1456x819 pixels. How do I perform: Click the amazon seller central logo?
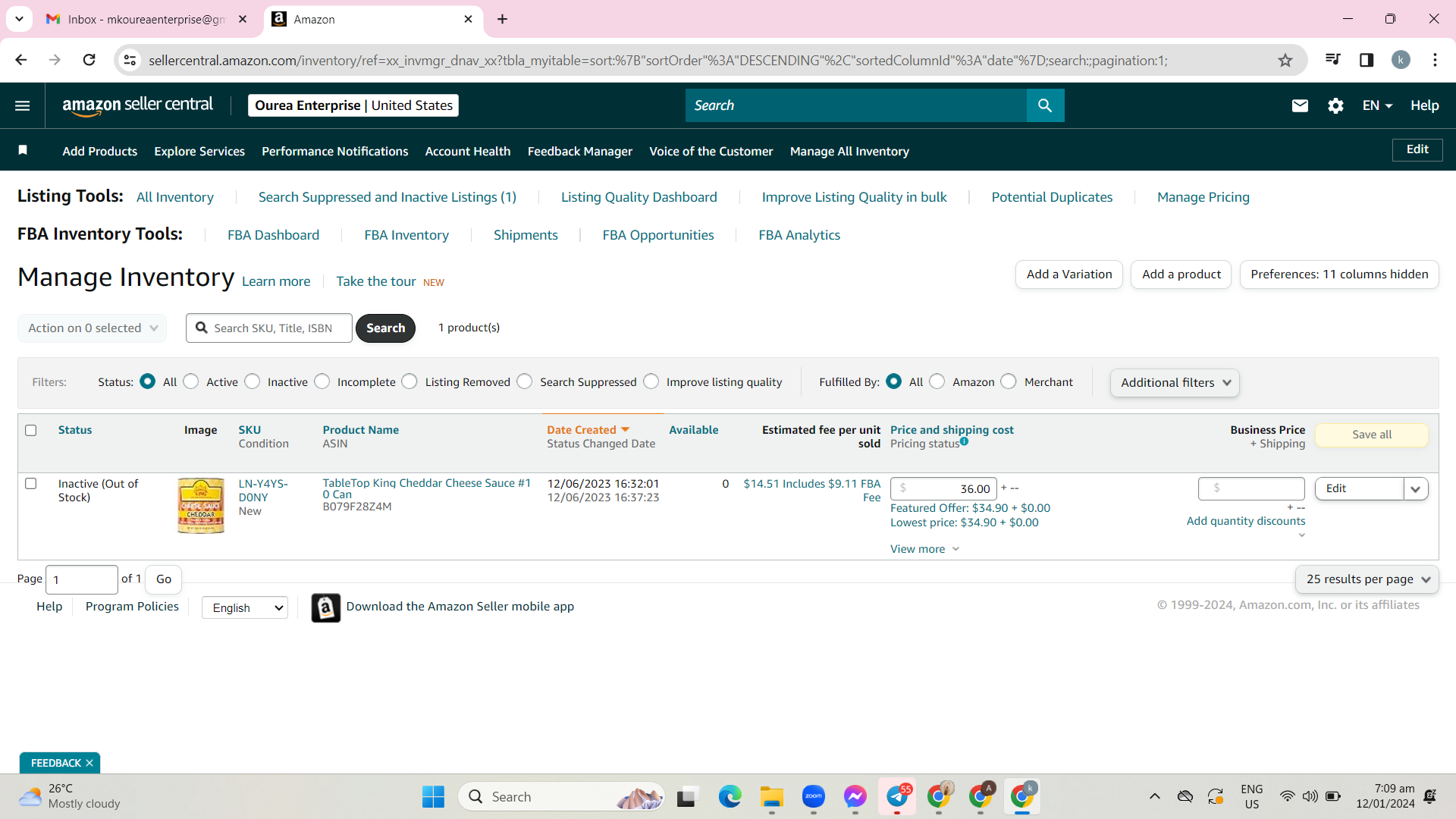(x=137, y=105)
